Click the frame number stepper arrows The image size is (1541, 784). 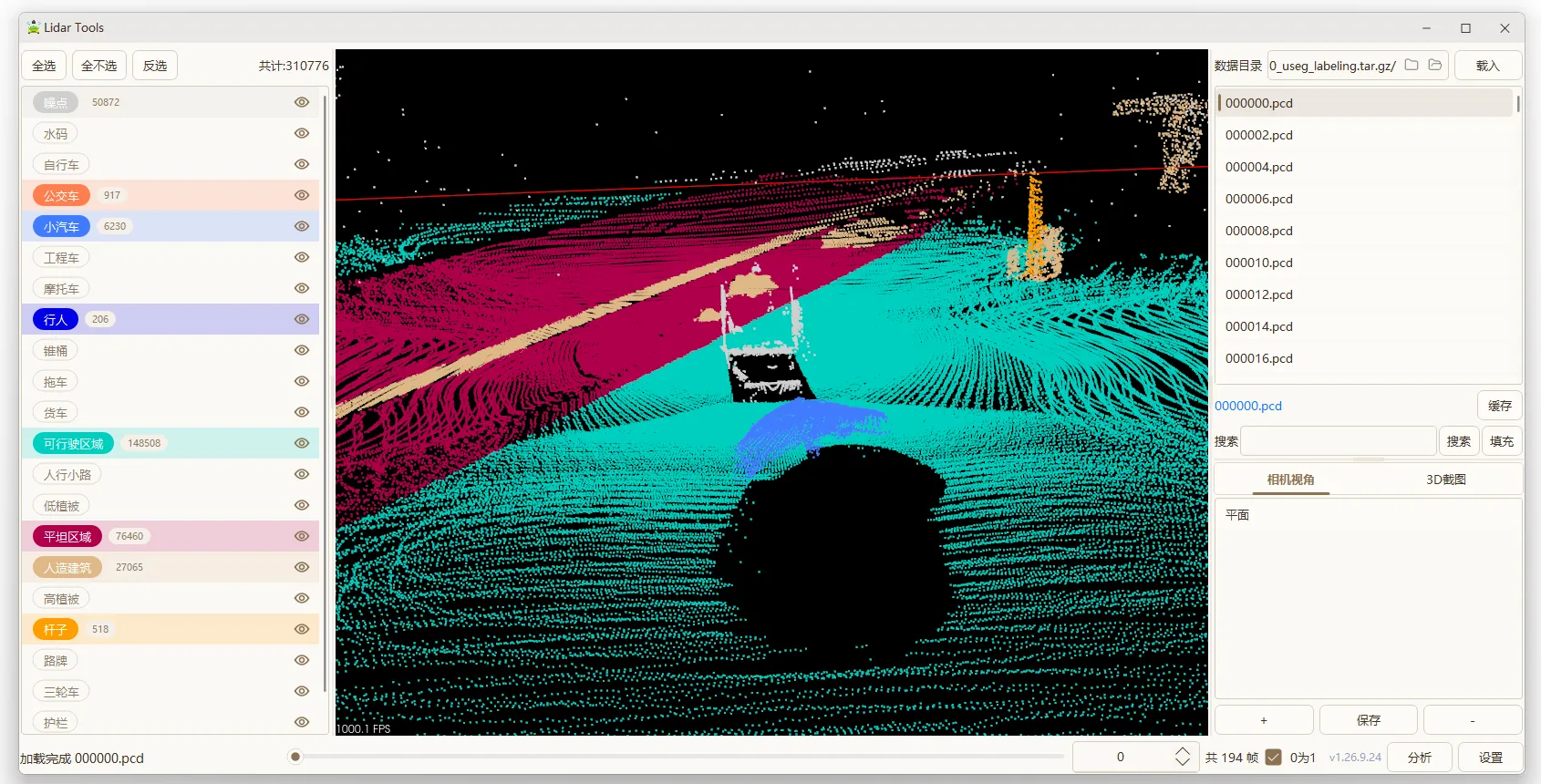pyautogui.click(x=1182, y=757)
